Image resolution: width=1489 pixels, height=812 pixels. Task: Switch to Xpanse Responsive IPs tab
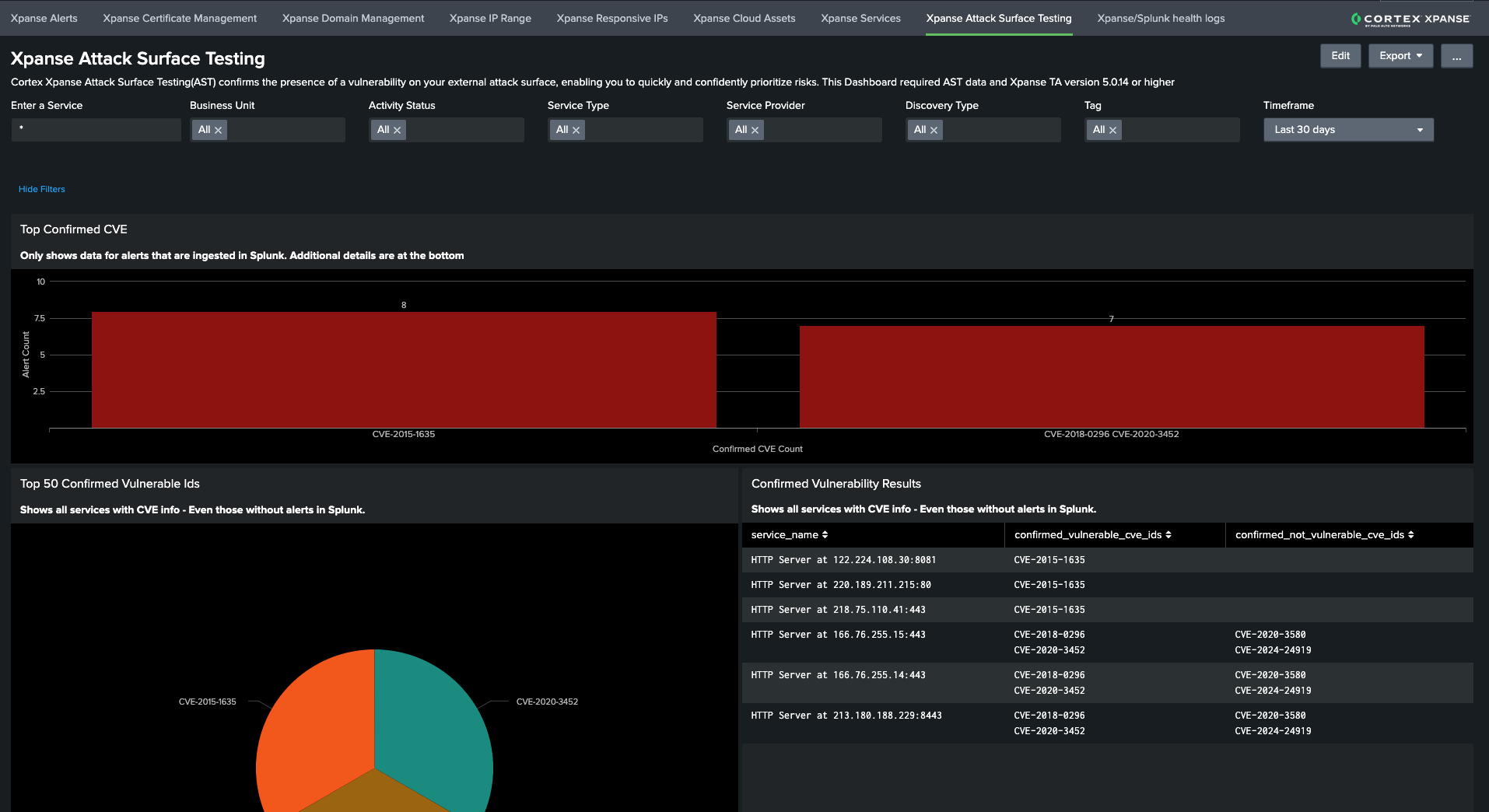tap(612, 18)
